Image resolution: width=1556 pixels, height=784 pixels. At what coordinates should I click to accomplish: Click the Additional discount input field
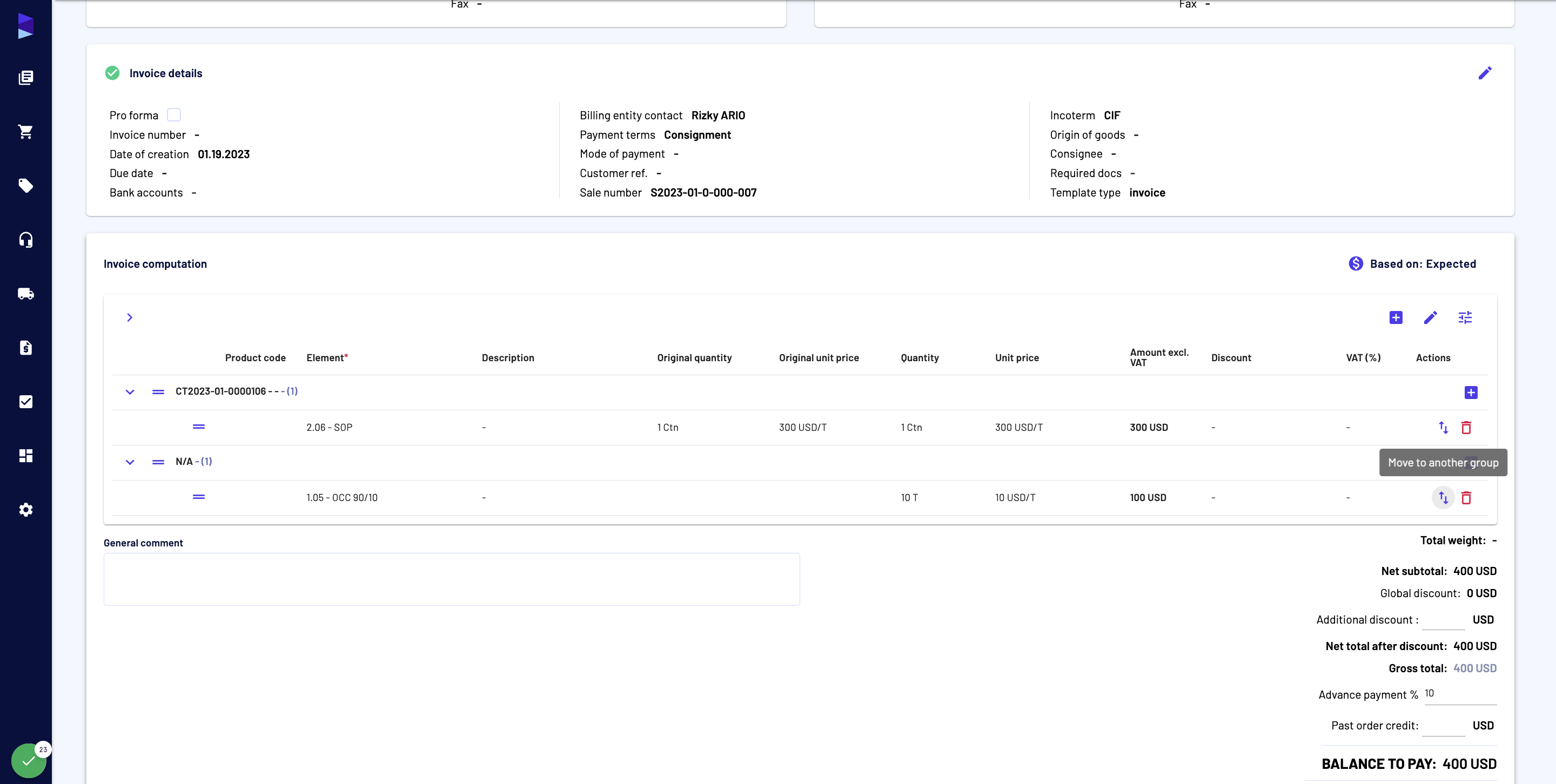pos(1443,620)
